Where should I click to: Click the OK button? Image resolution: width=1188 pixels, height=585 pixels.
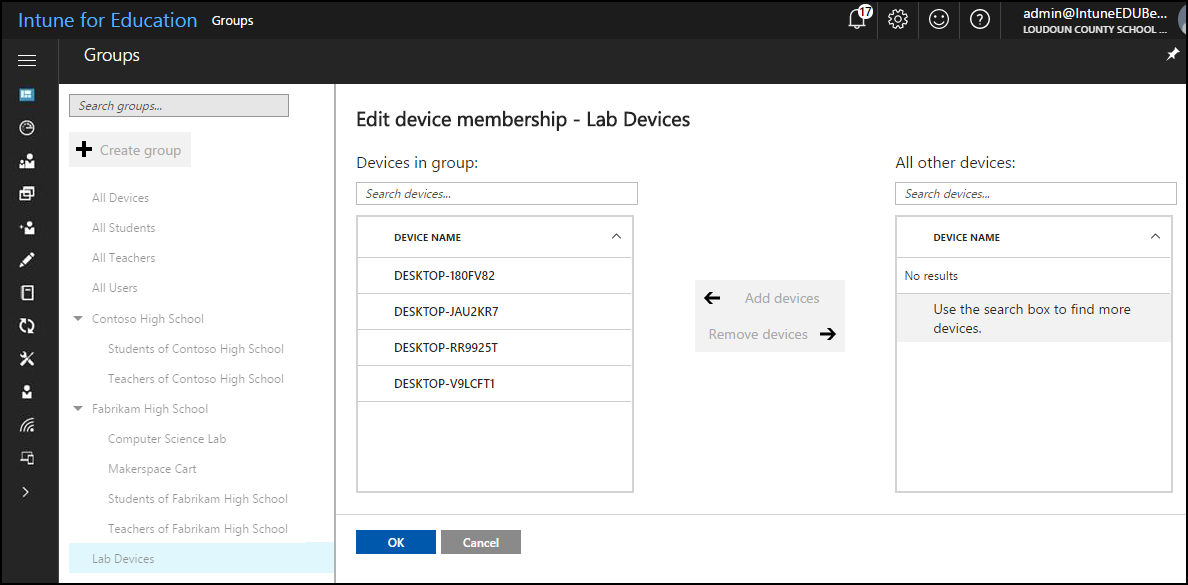pyautogui.click(x=396, y=542)
